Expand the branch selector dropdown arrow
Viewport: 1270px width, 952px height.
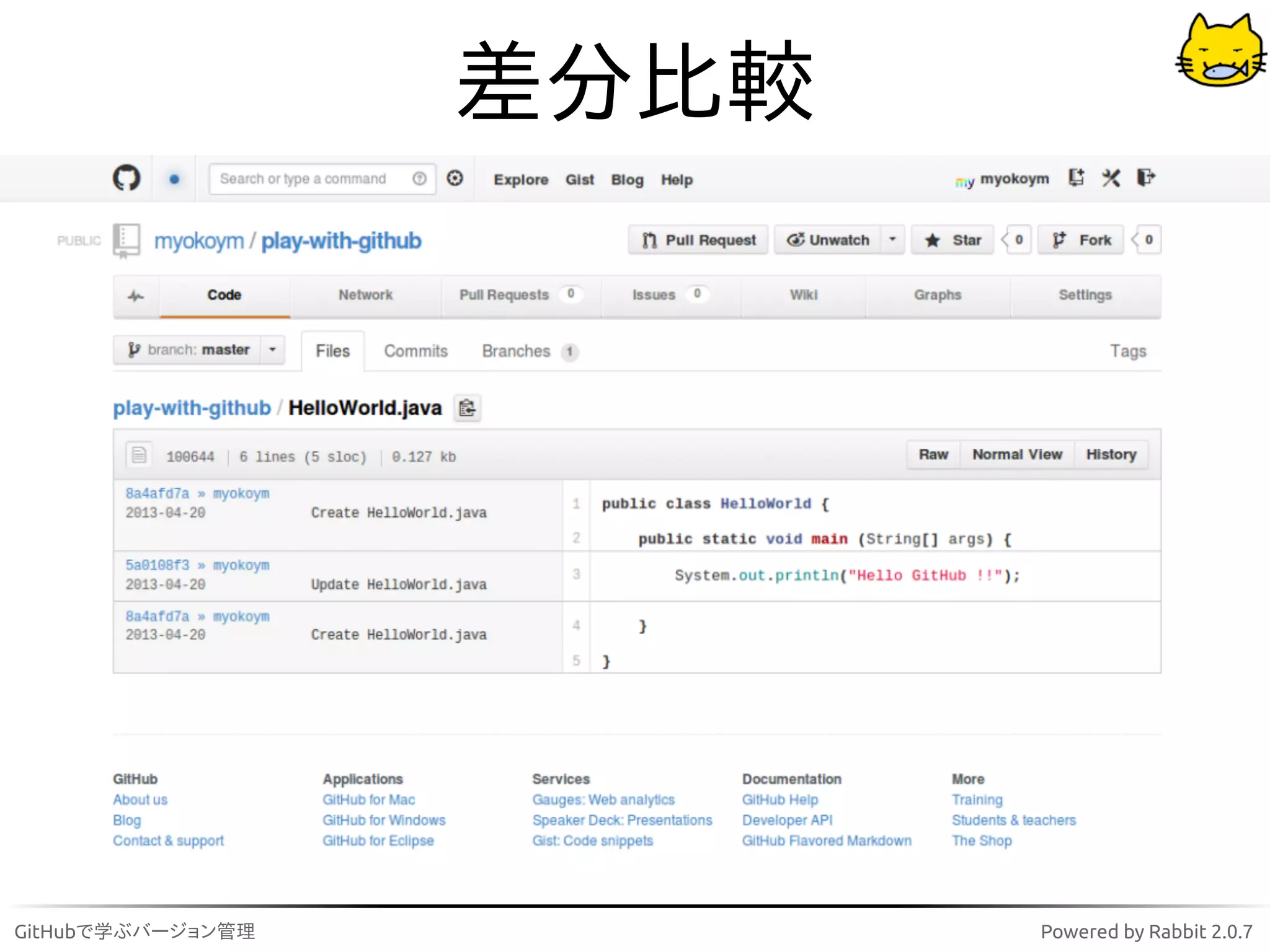[x=272, y=350]
